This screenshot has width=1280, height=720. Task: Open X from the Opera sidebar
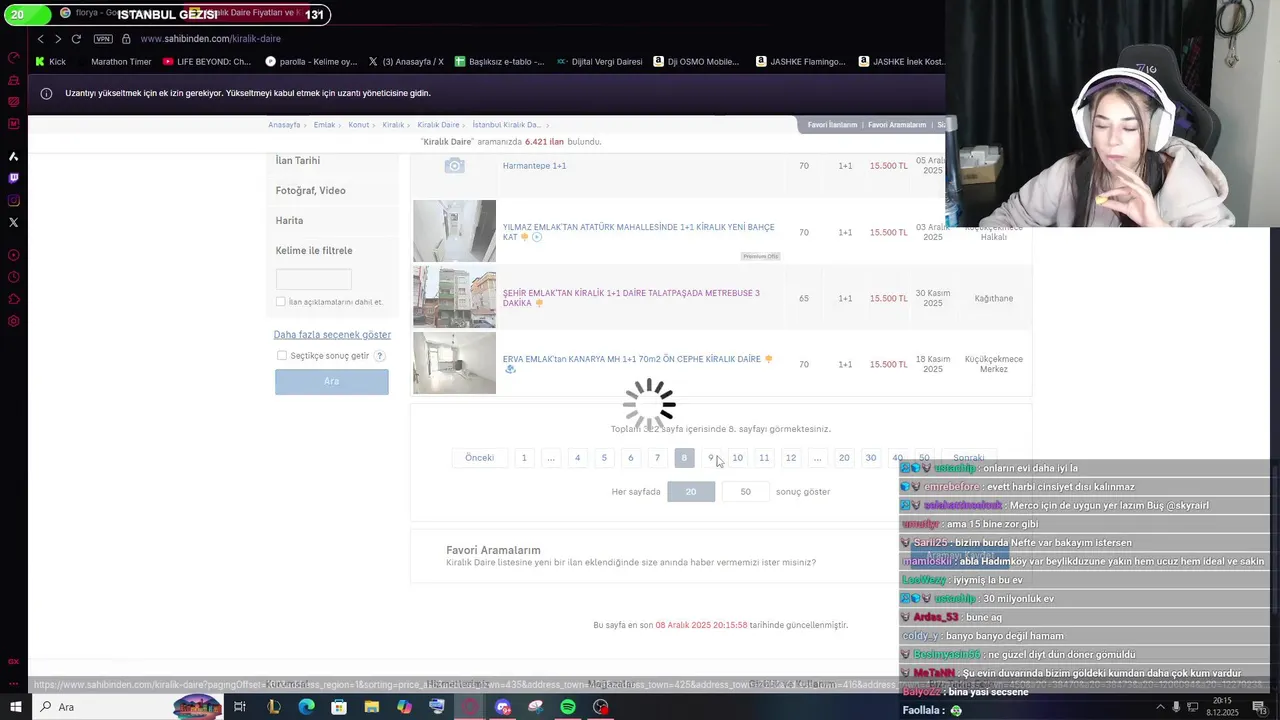point(13,222)
